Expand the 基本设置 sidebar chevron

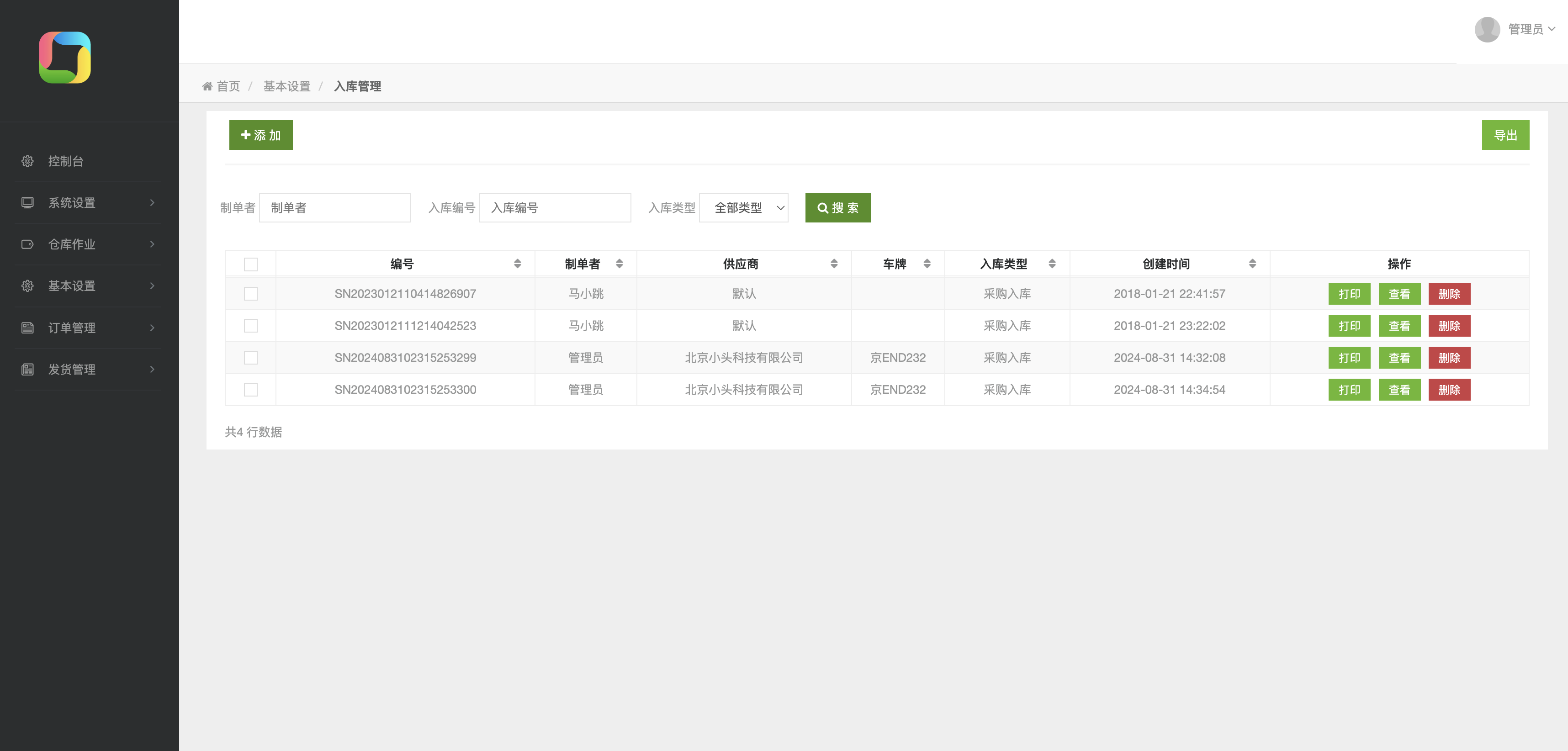(152, 286)
